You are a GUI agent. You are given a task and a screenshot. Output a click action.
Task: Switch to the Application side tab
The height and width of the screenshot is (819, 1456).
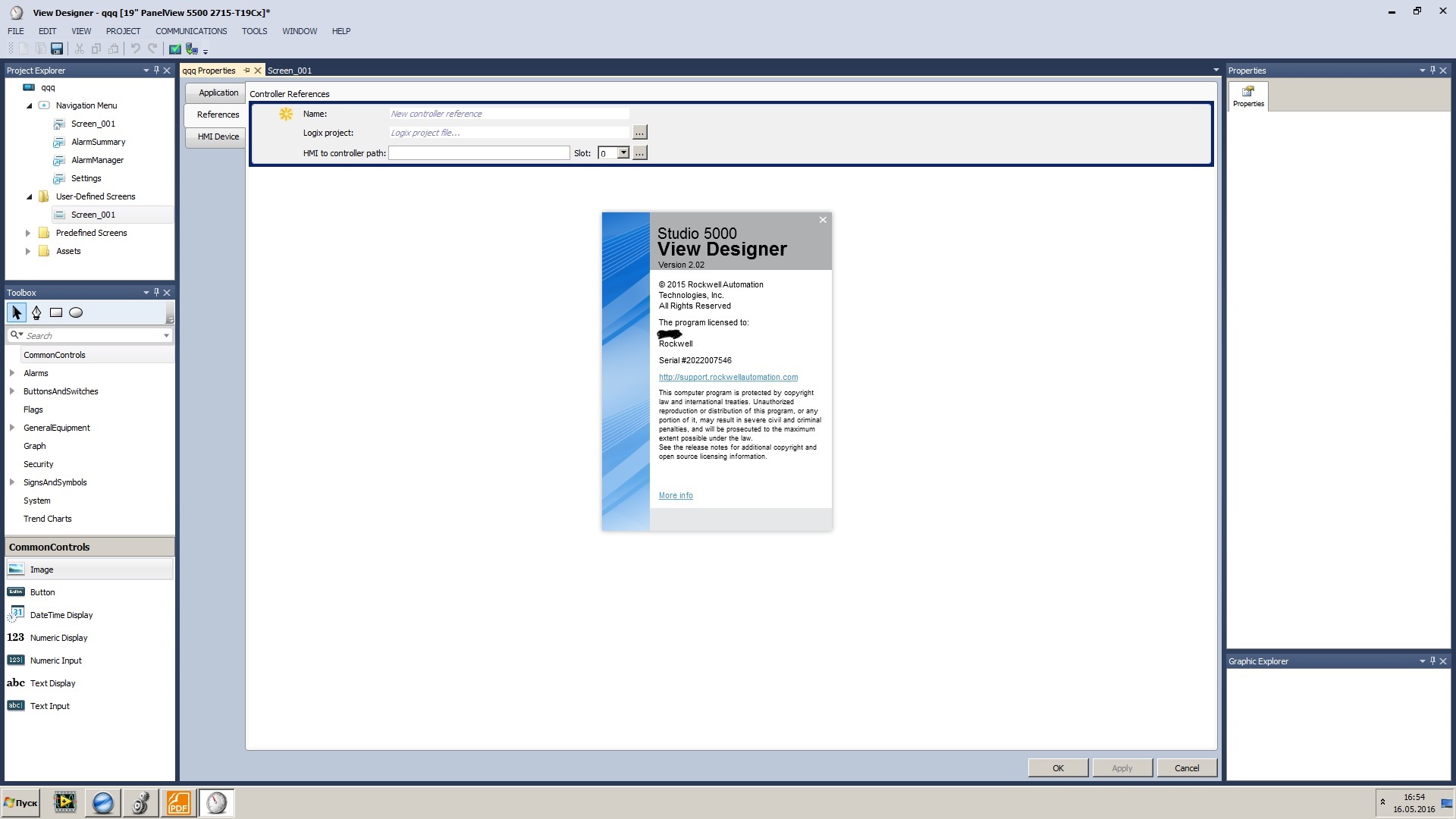pyautogui.click(x=215, y=93)
